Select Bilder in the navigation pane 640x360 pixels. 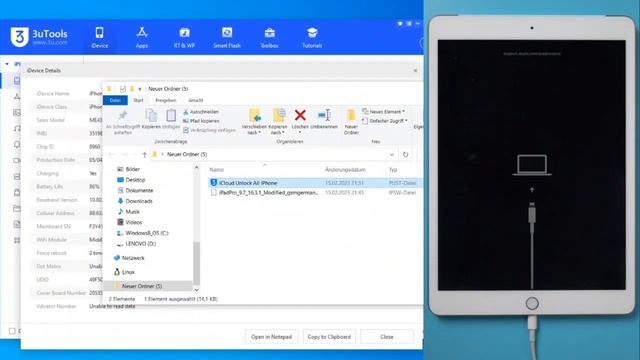coord(129,169)
